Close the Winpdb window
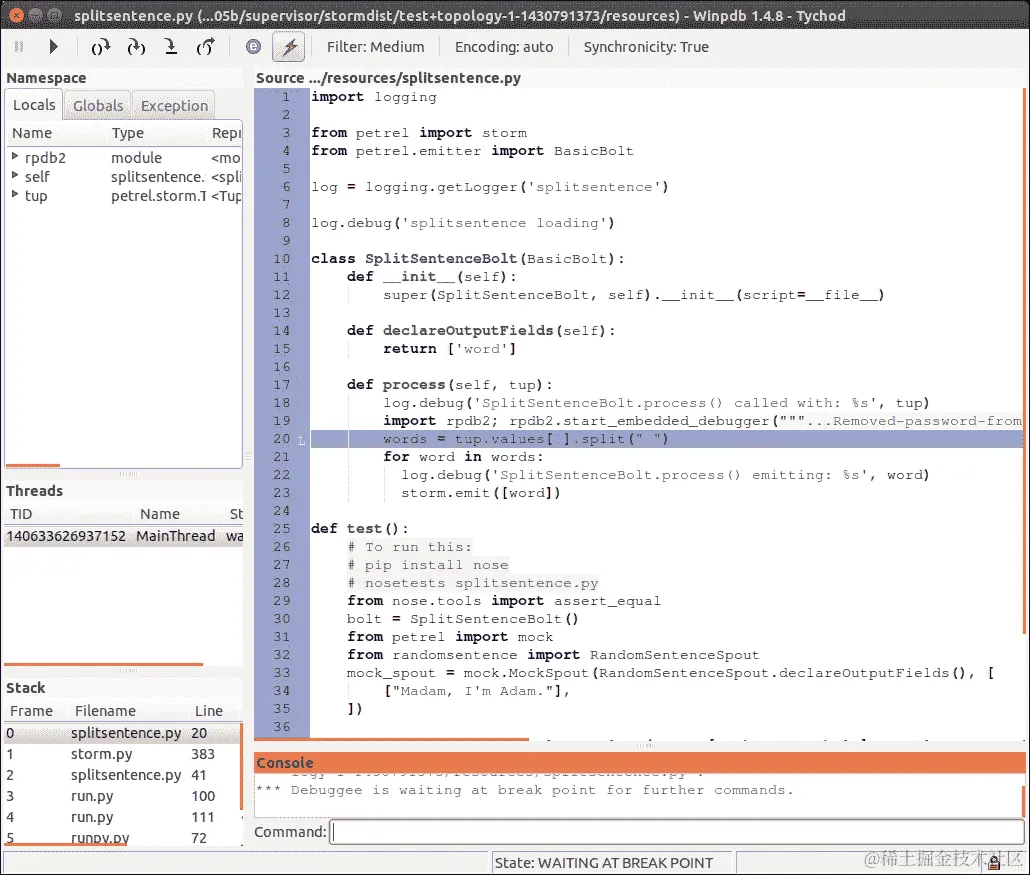The height and width of the screenshot is (875, 1030). pos(16,14)
